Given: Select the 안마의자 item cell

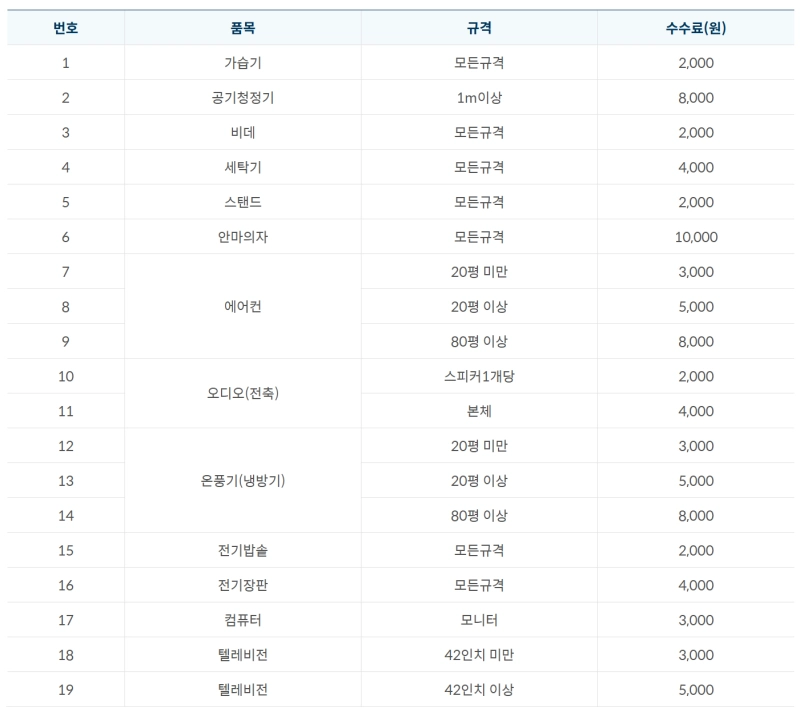Looking at the screenshot, I should tap(242, 237).
